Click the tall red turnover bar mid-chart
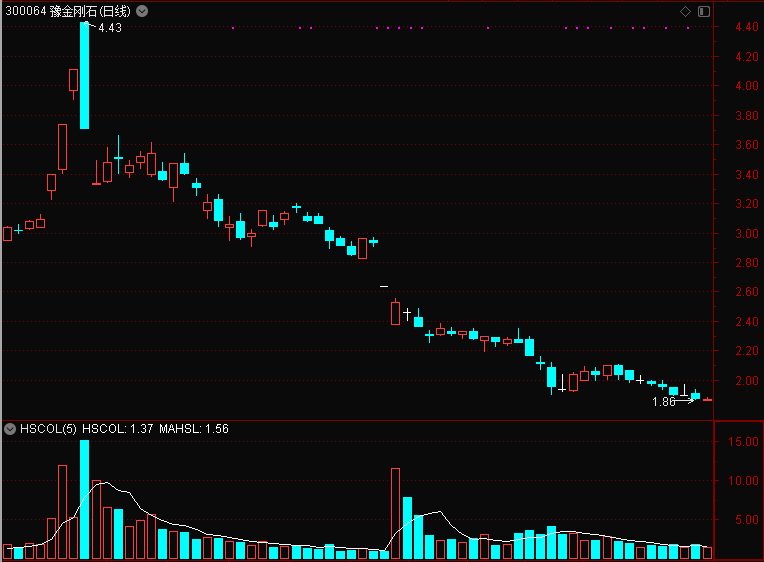The height and width of the screenshot is (562, 764). click(x=395, y=513)
